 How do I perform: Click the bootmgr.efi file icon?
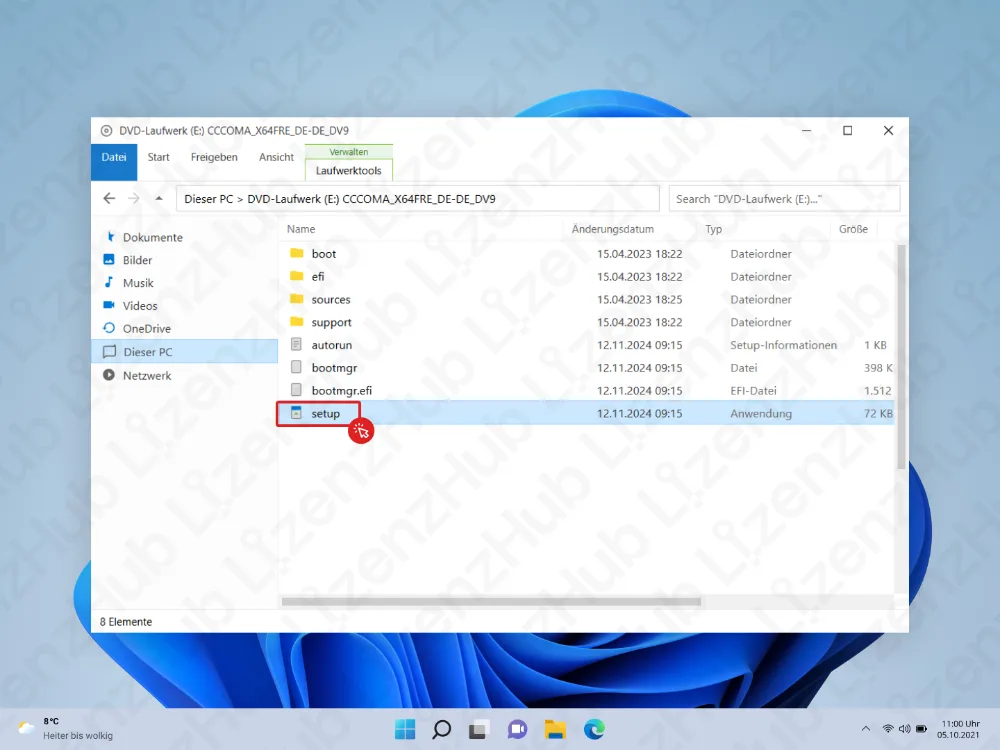296,390
